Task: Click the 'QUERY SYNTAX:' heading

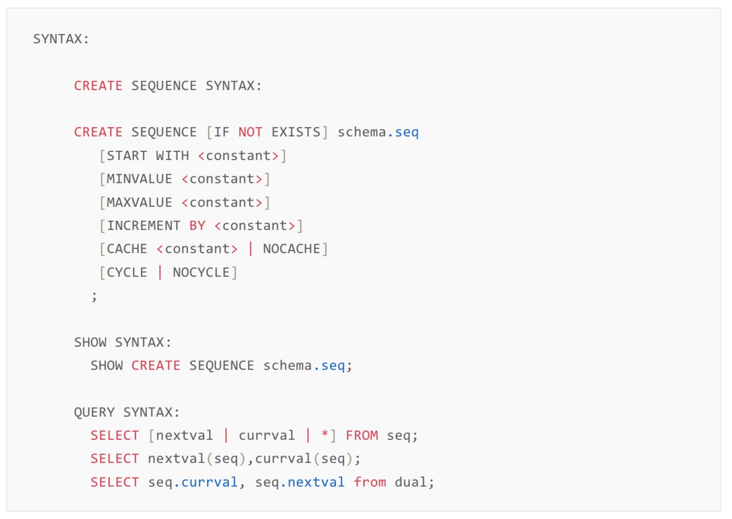Action: pyautogui.click(x=126, y=412)
